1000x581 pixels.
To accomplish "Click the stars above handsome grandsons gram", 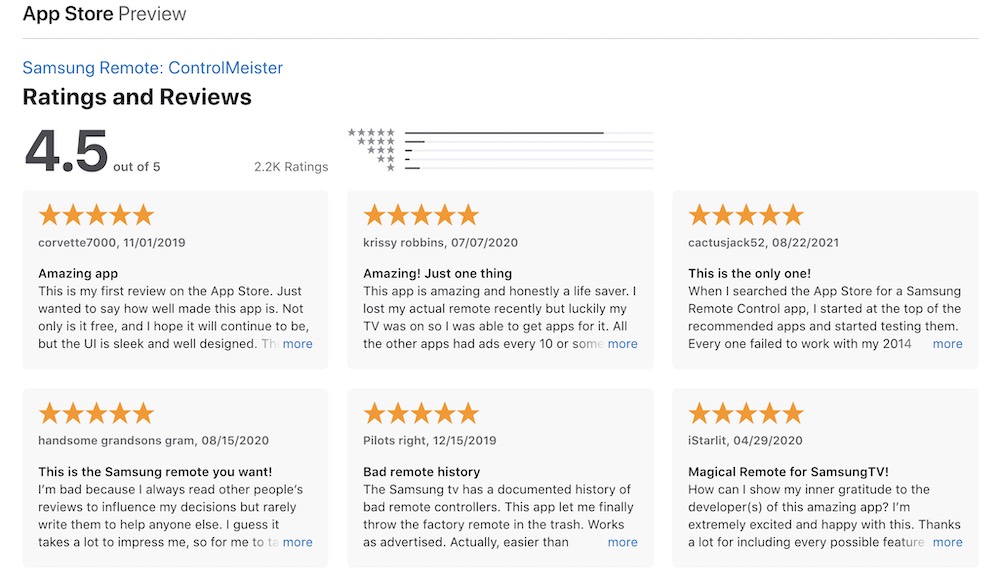I will tap(96, 413).
